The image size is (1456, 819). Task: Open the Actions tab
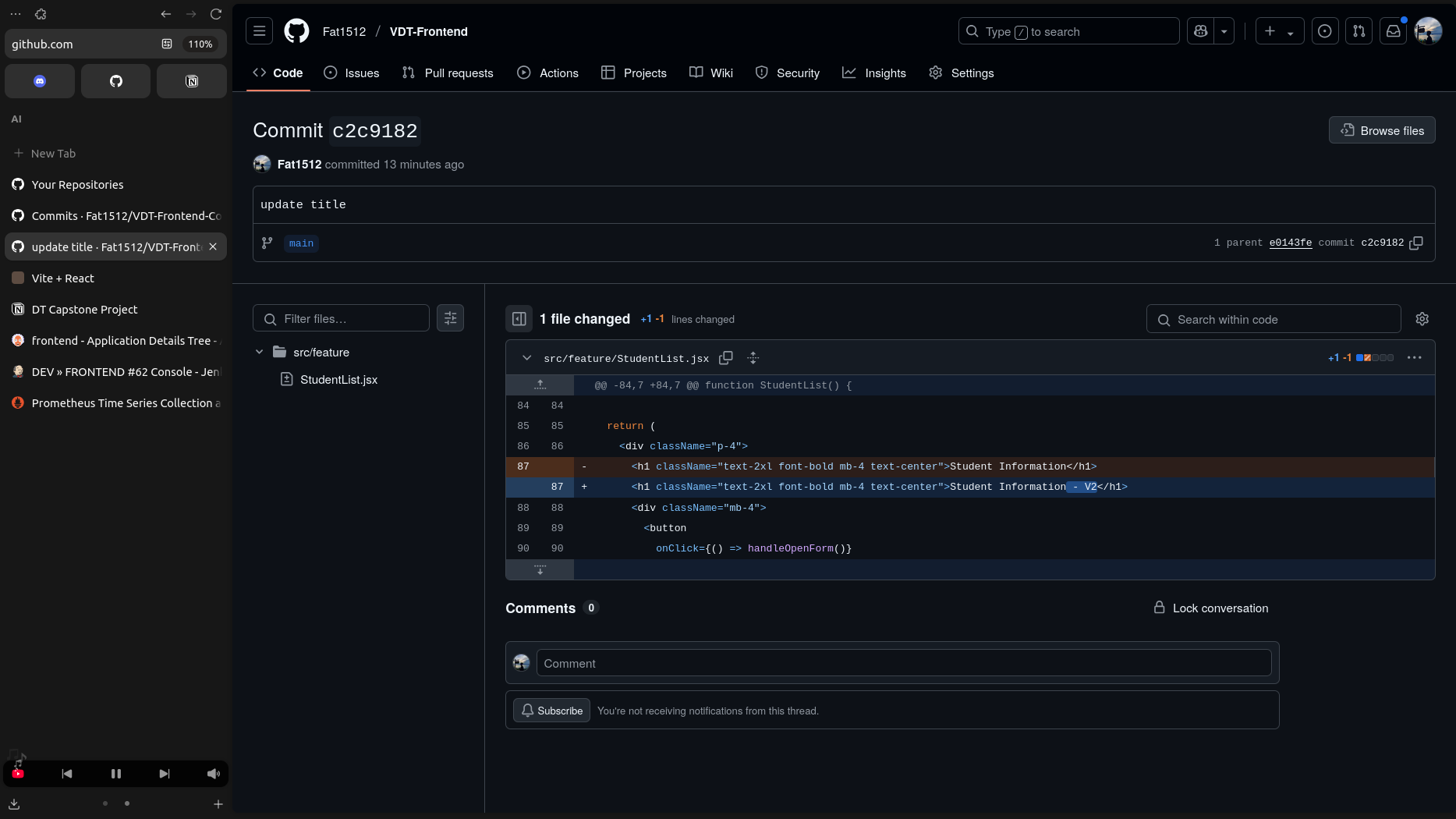(x=547, y=73)
